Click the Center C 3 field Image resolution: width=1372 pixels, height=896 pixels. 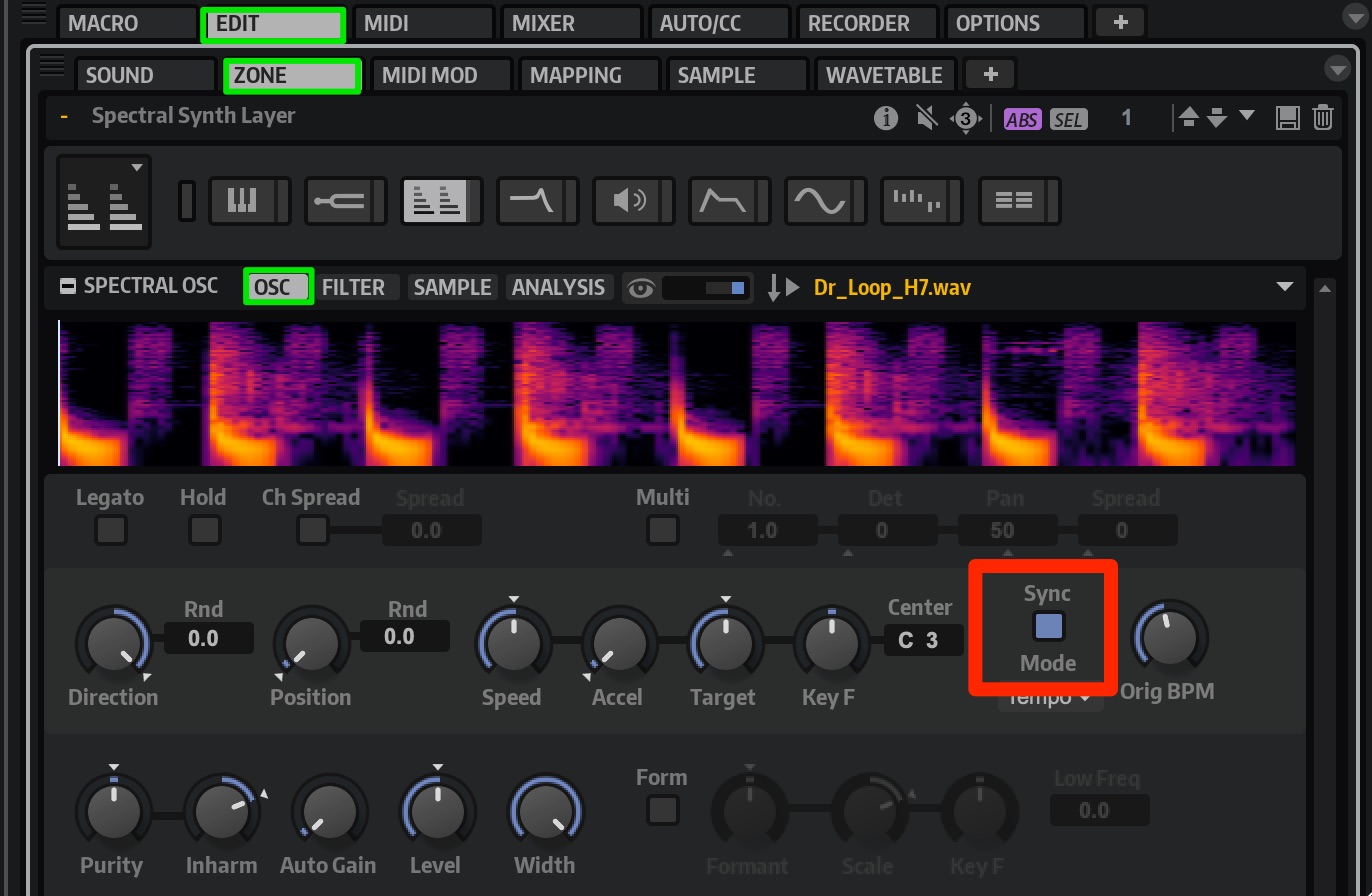pos(924,640)
